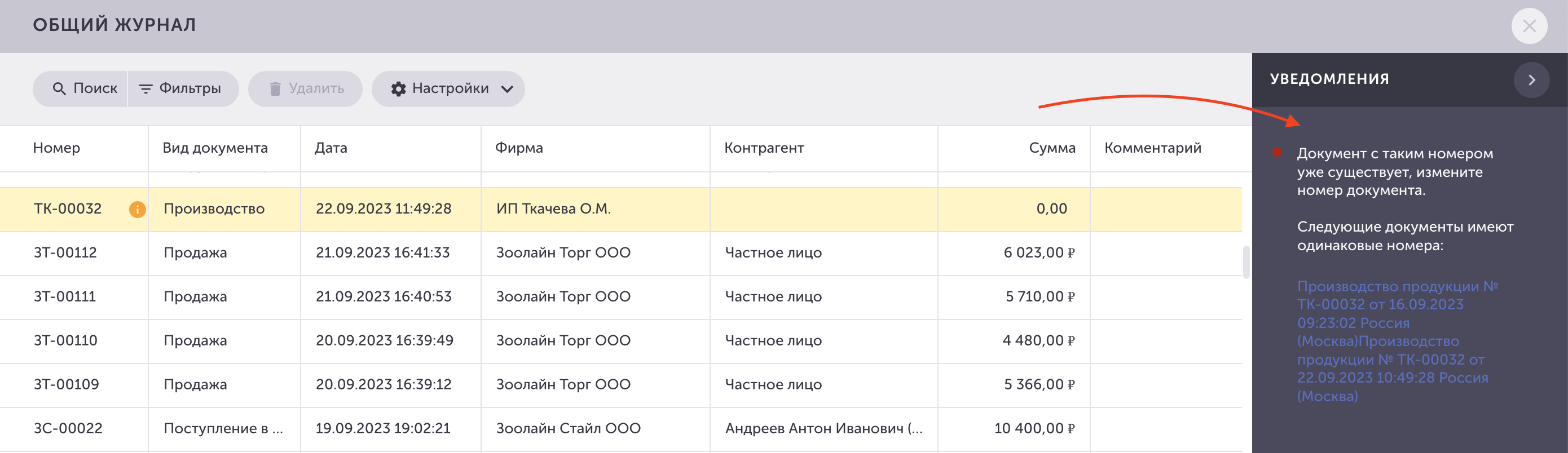Click the sum 4 480,00 ₽
The width and height of the screenshot is (1568, 453).
click(x=1038, y=340)
